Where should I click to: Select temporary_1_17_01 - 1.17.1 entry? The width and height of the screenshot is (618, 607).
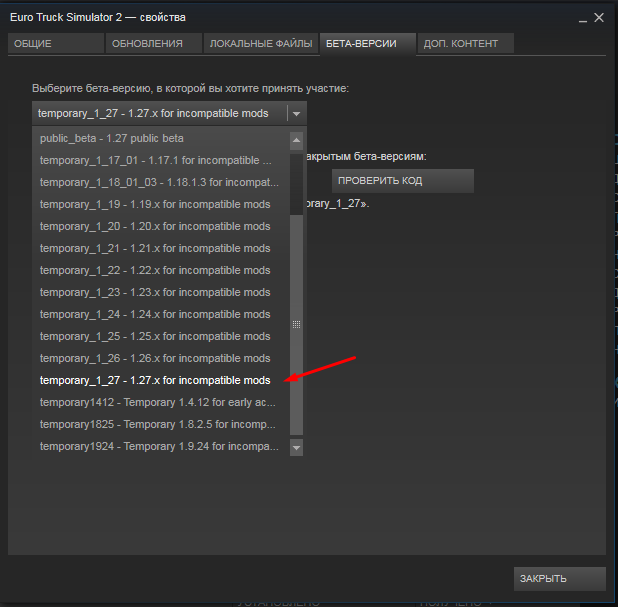160,160
